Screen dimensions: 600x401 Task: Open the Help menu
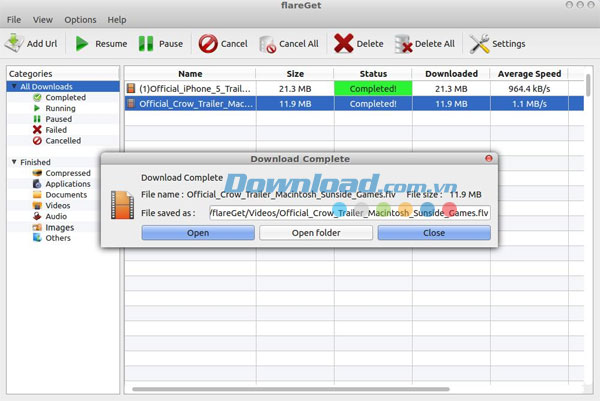(x=117, y=20)
